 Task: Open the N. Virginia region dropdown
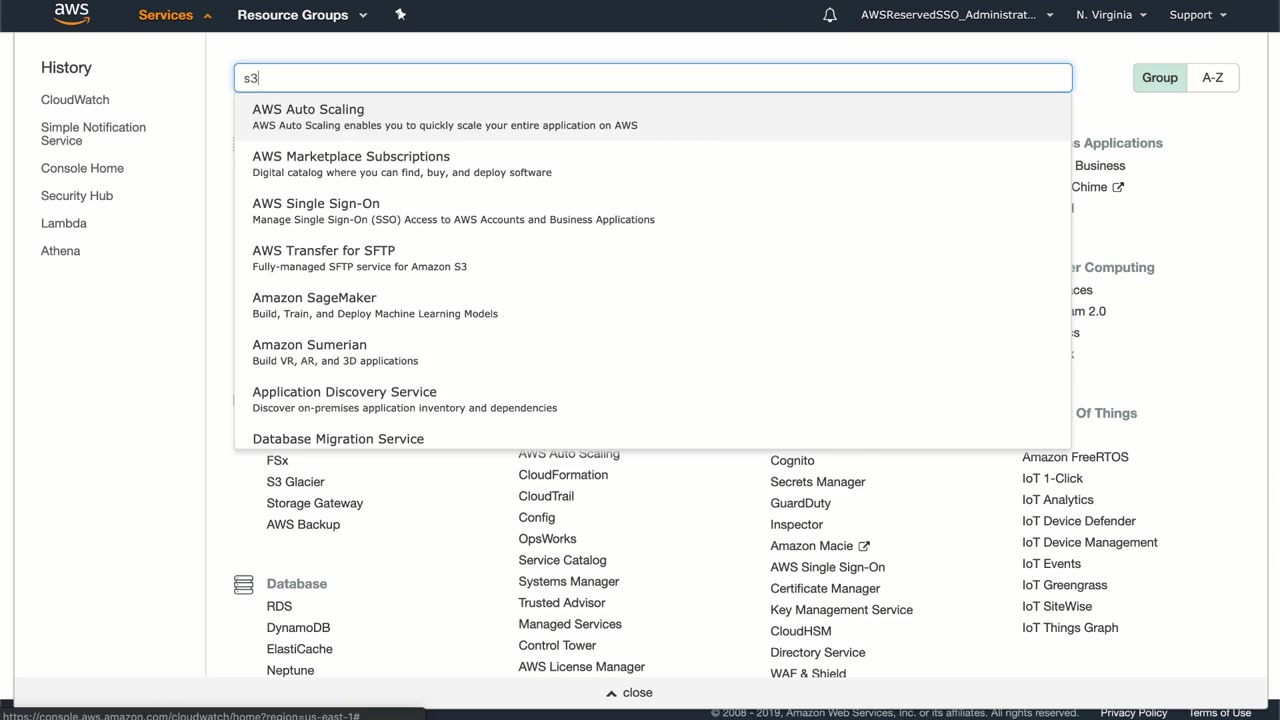[1111, 15]
